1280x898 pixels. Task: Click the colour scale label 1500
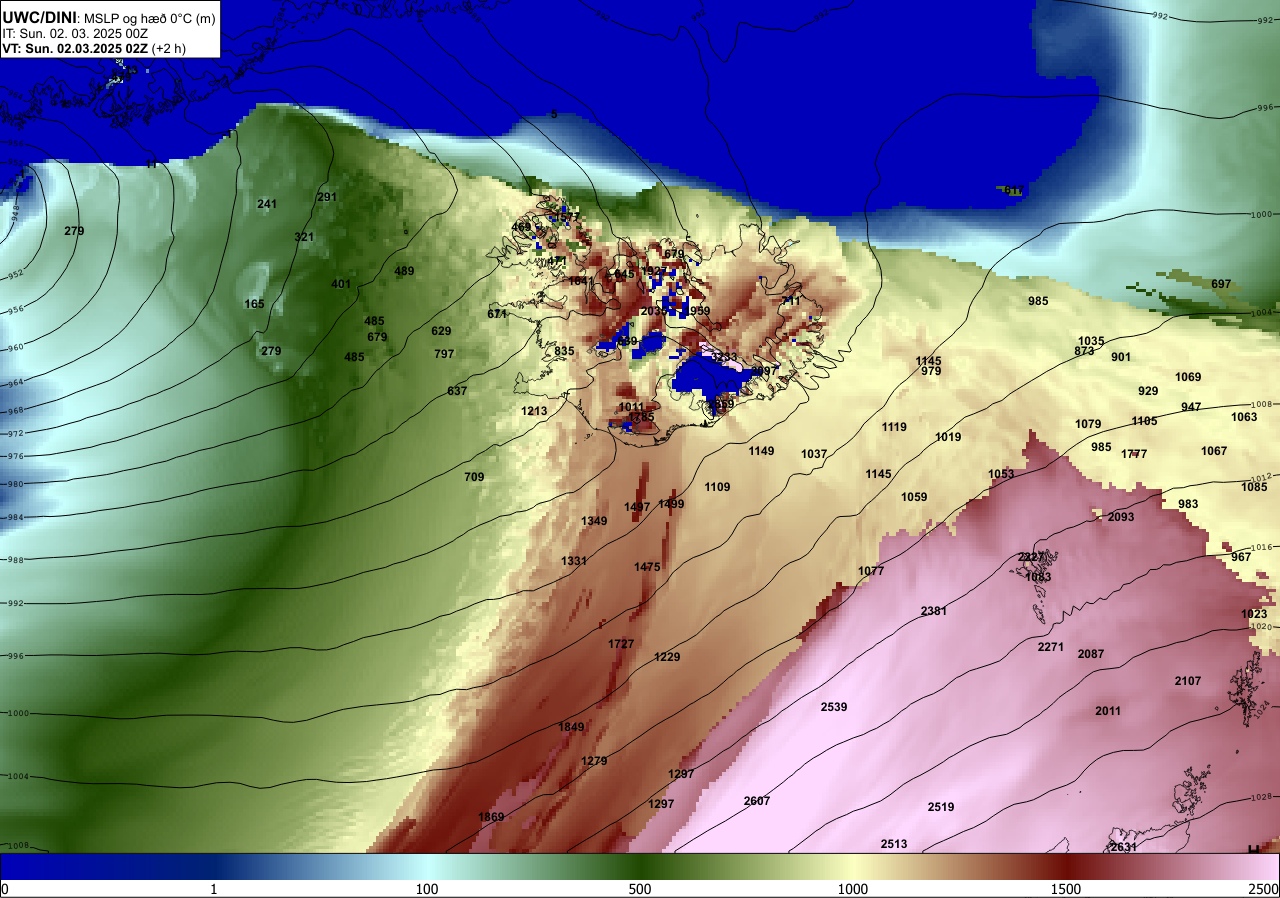(1066, 889)
